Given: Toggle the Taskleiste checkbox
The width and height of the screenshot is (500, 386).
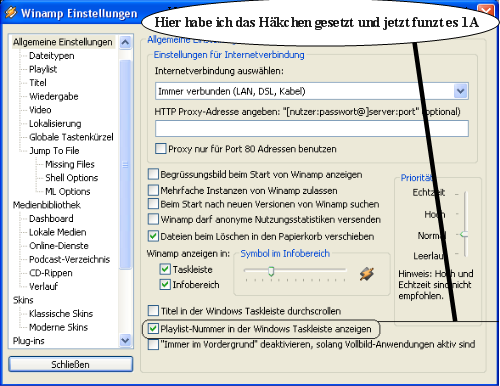Looking at the screenshot, I should (165, 269).
